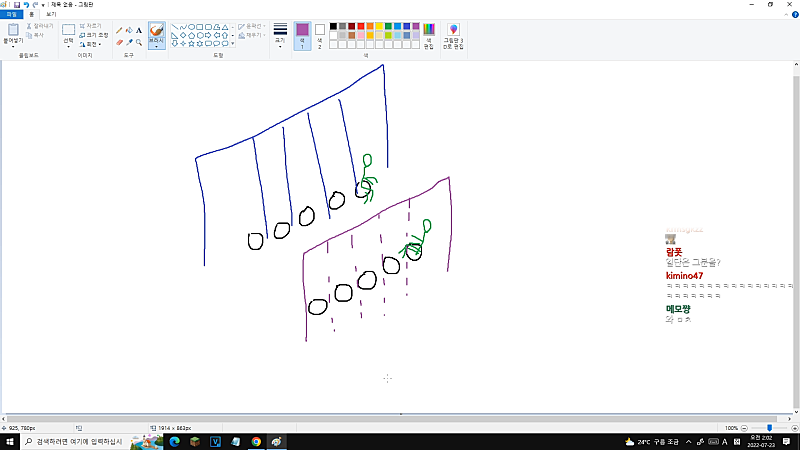Open the notification center icon
Screen dimensions: 800x450
click(786, 442)
